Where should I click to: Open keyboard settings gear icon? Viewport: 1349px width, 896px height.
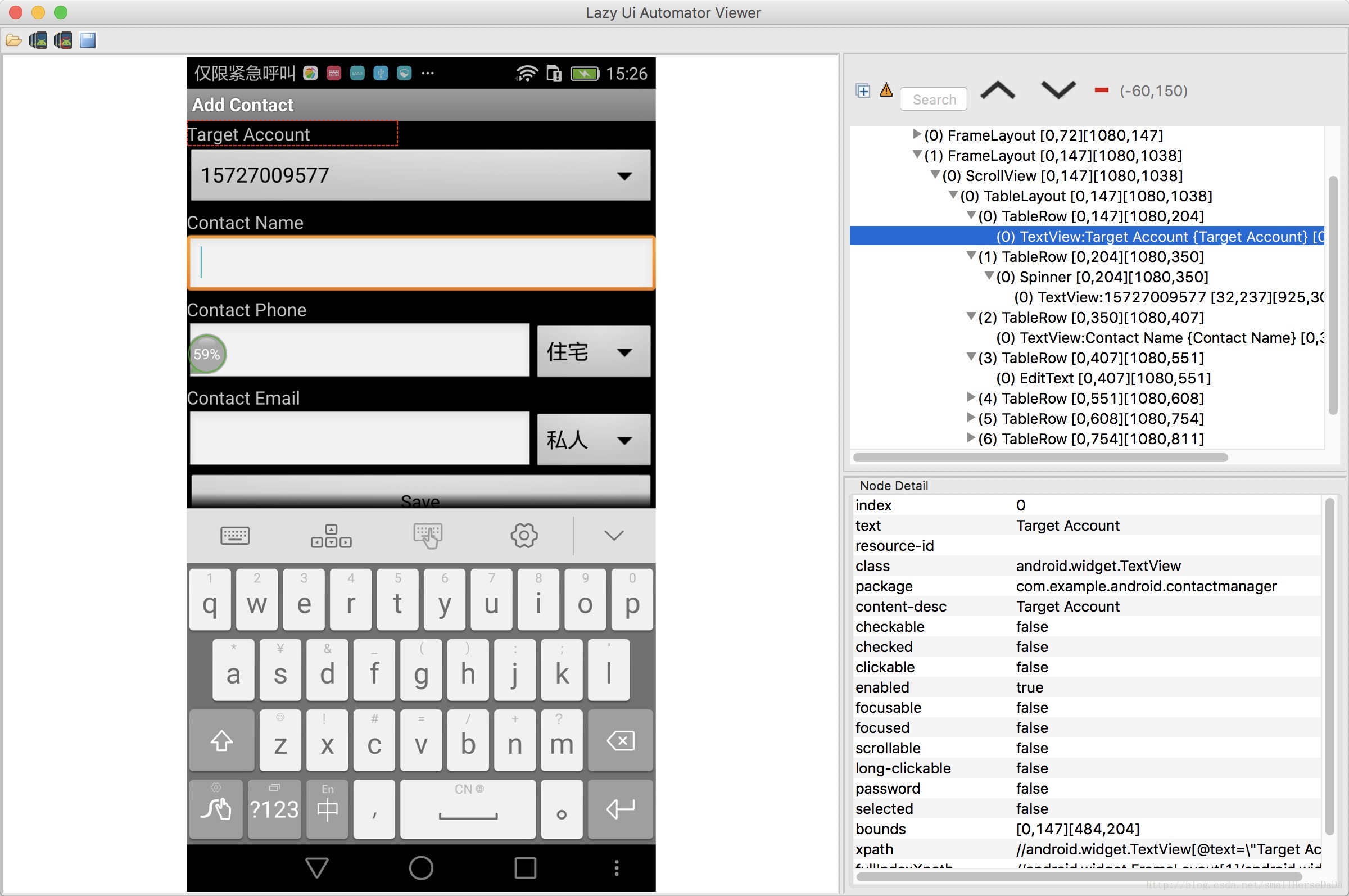[524, 536]
